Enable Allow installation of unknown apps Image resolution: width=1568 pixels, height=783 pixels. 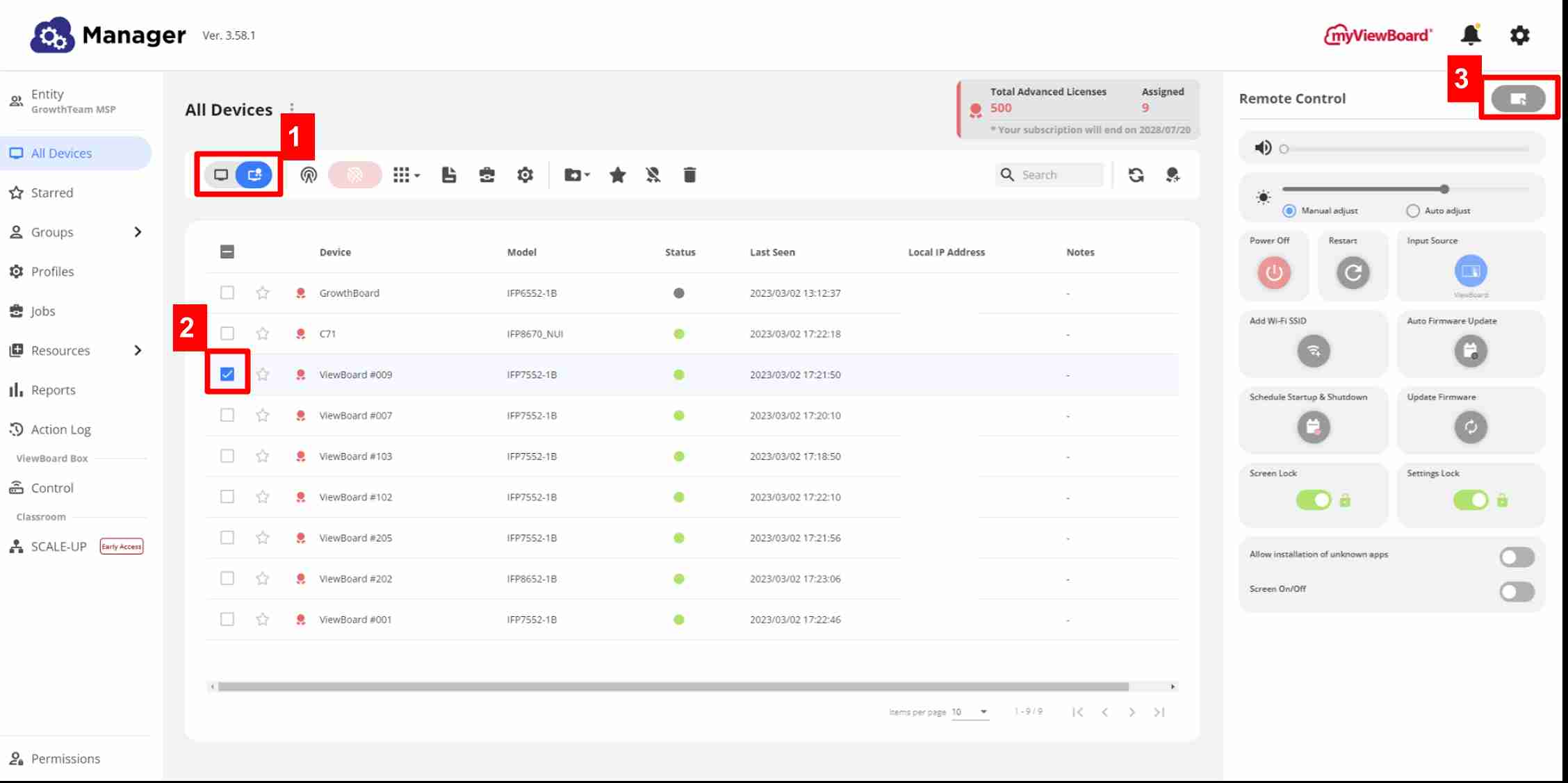[x=1517, y=557]
